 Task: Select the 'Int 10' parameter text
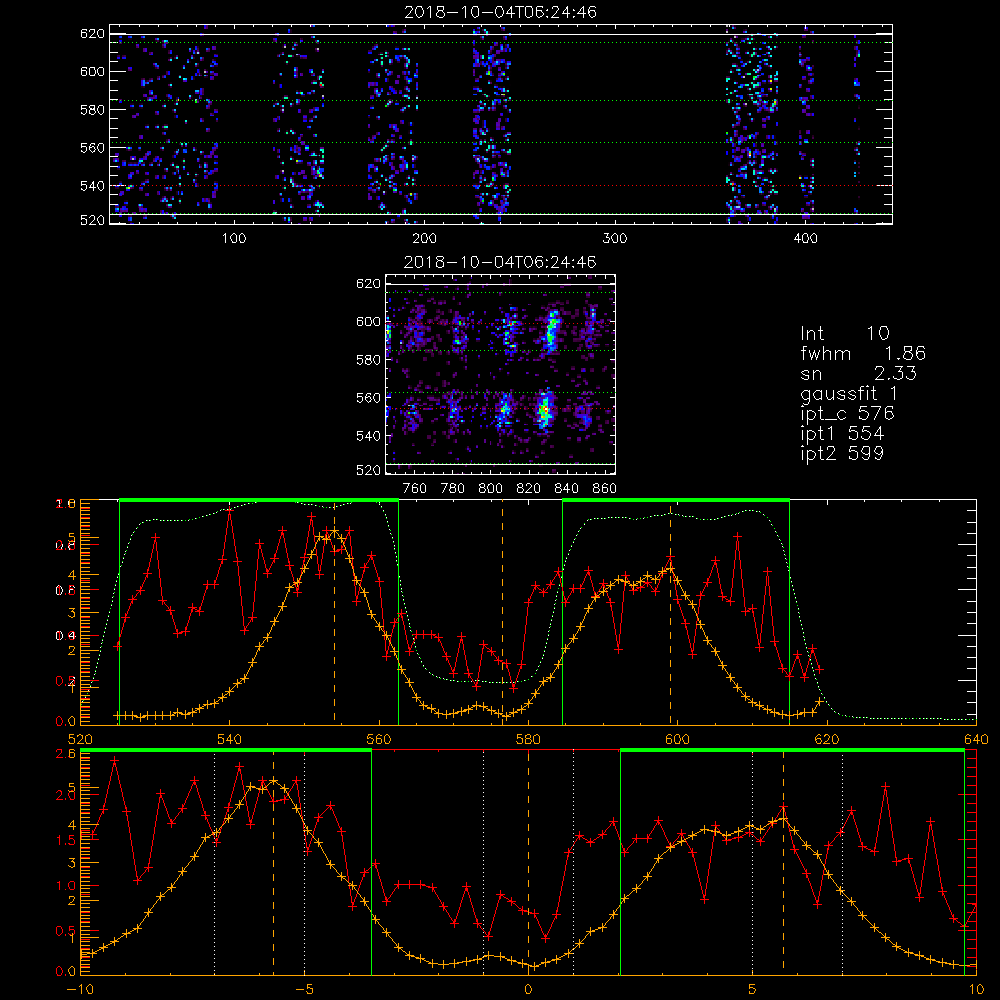coord(845,333)
